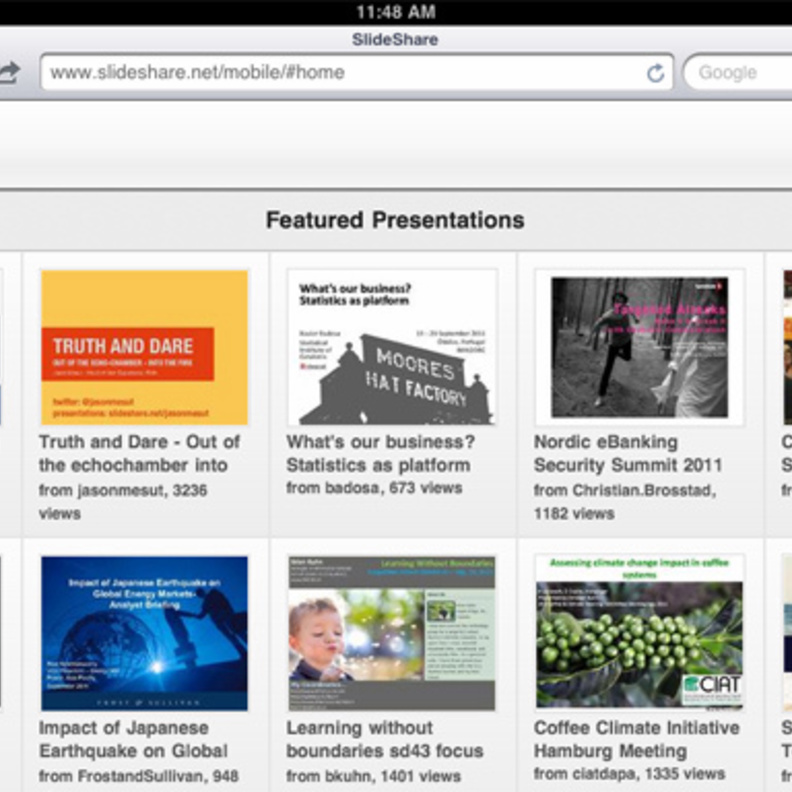Click 'from ciatdapa, 1335 views' text

pos(629,773)
